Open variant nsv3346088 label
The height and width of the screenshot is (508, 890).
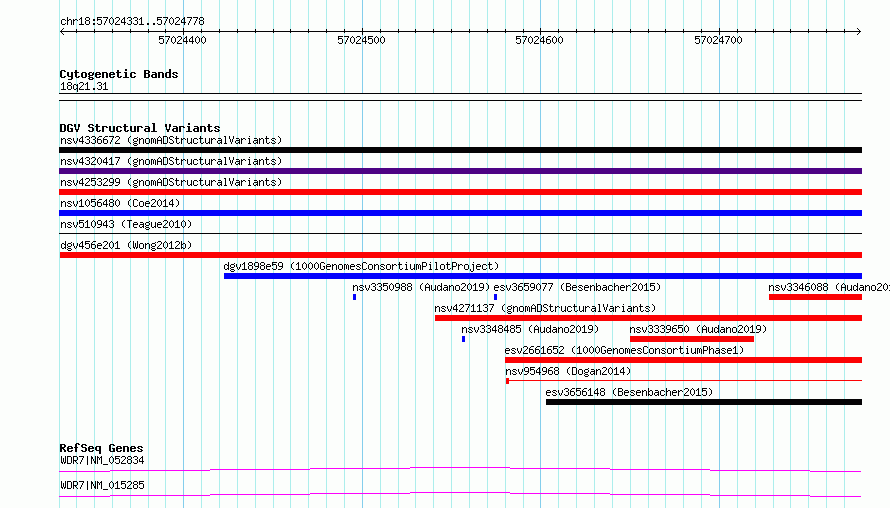(829, 287)
